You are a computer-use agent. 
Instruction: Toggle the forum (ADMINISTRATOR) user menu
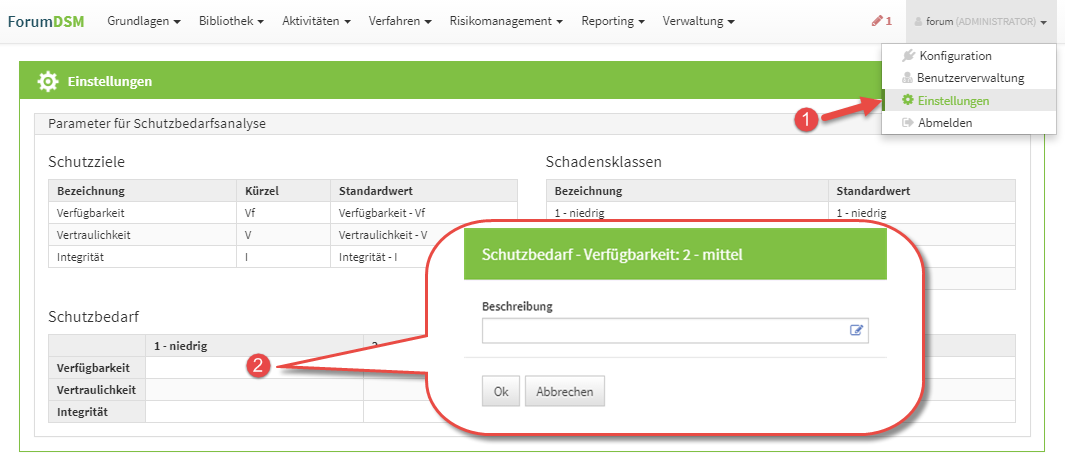coord(980,22)
